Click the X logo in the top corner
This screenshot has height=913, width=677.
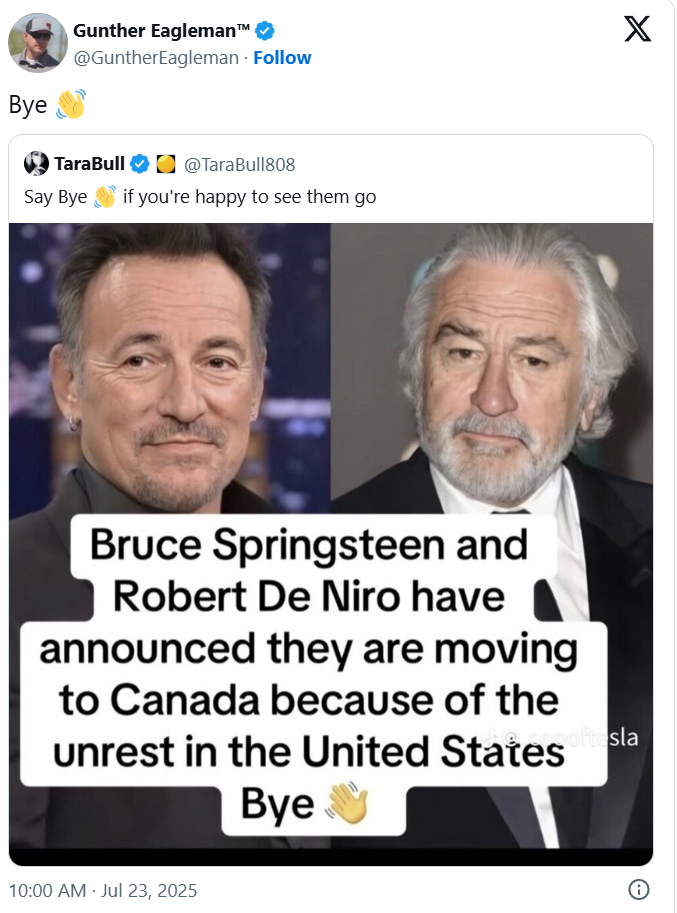[637, 28]
